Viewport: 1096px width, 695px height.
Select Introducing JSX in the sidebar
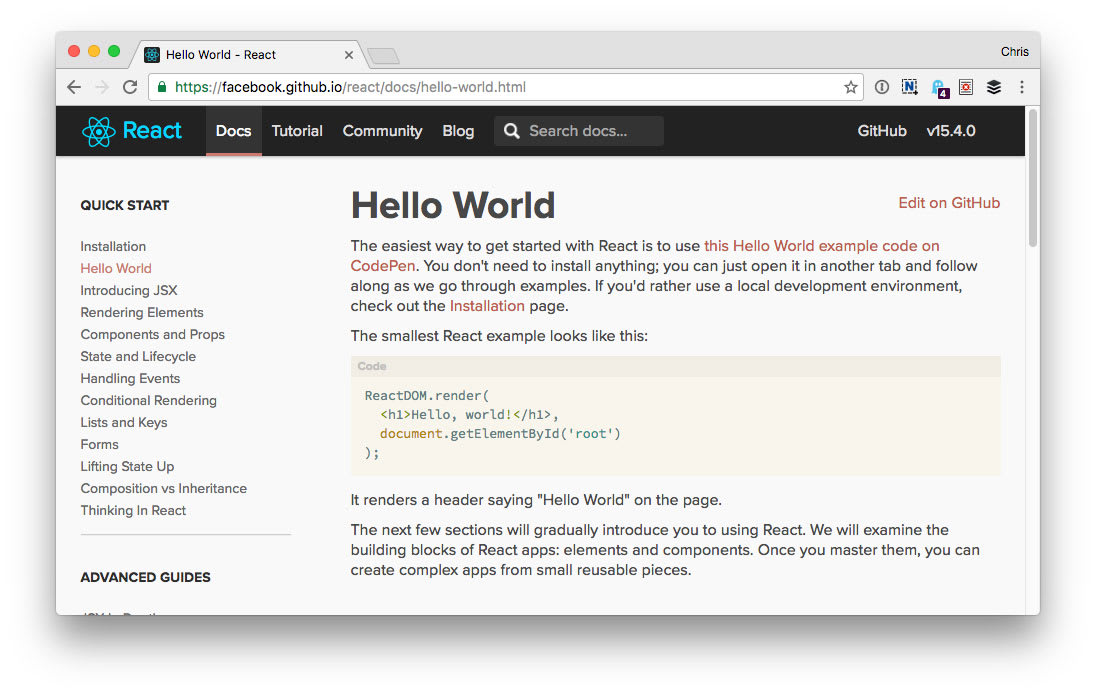pyautogui.click(x=128, y=290)
